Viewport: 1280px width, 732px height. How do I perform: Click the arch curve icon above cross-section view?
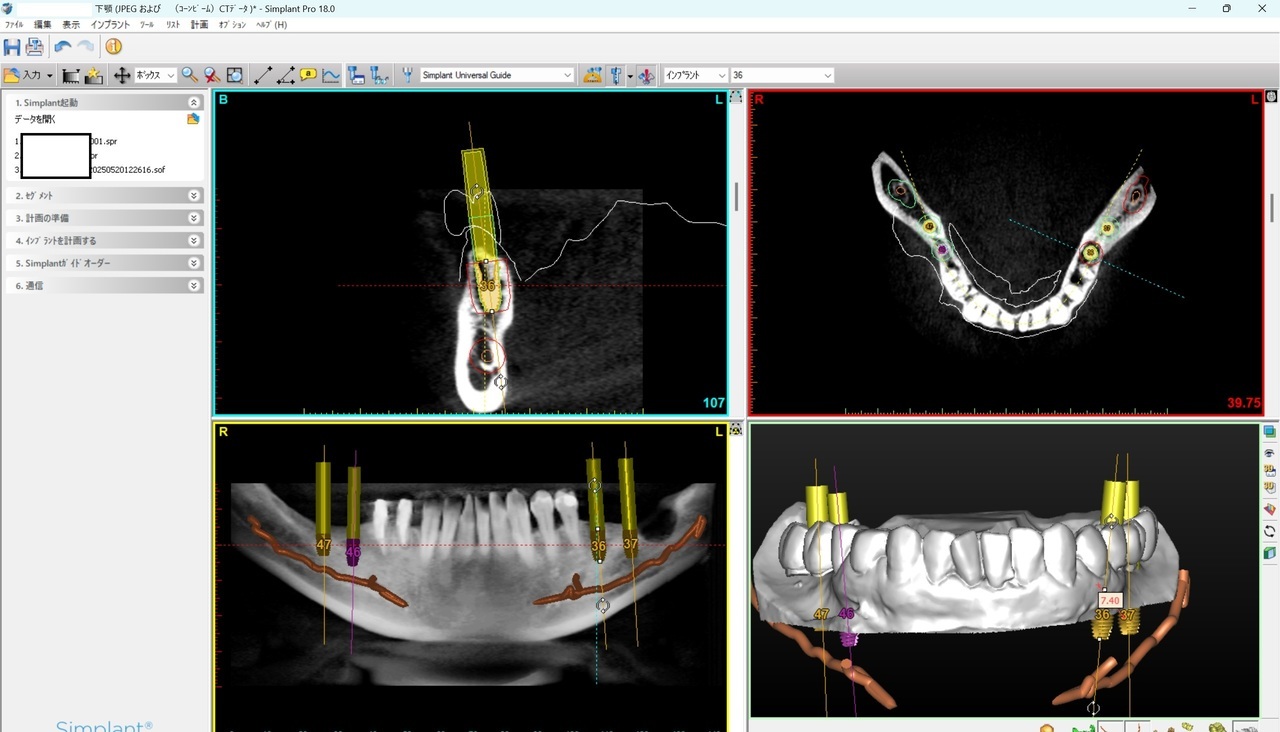(736, 97)
